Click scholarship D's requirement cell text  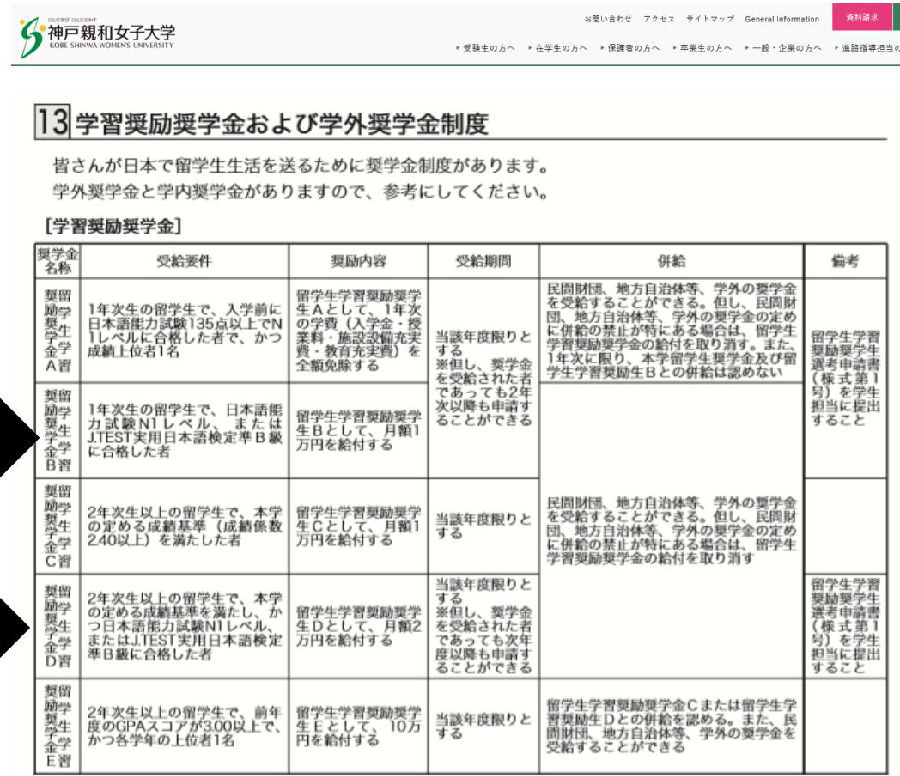point(185,626)
